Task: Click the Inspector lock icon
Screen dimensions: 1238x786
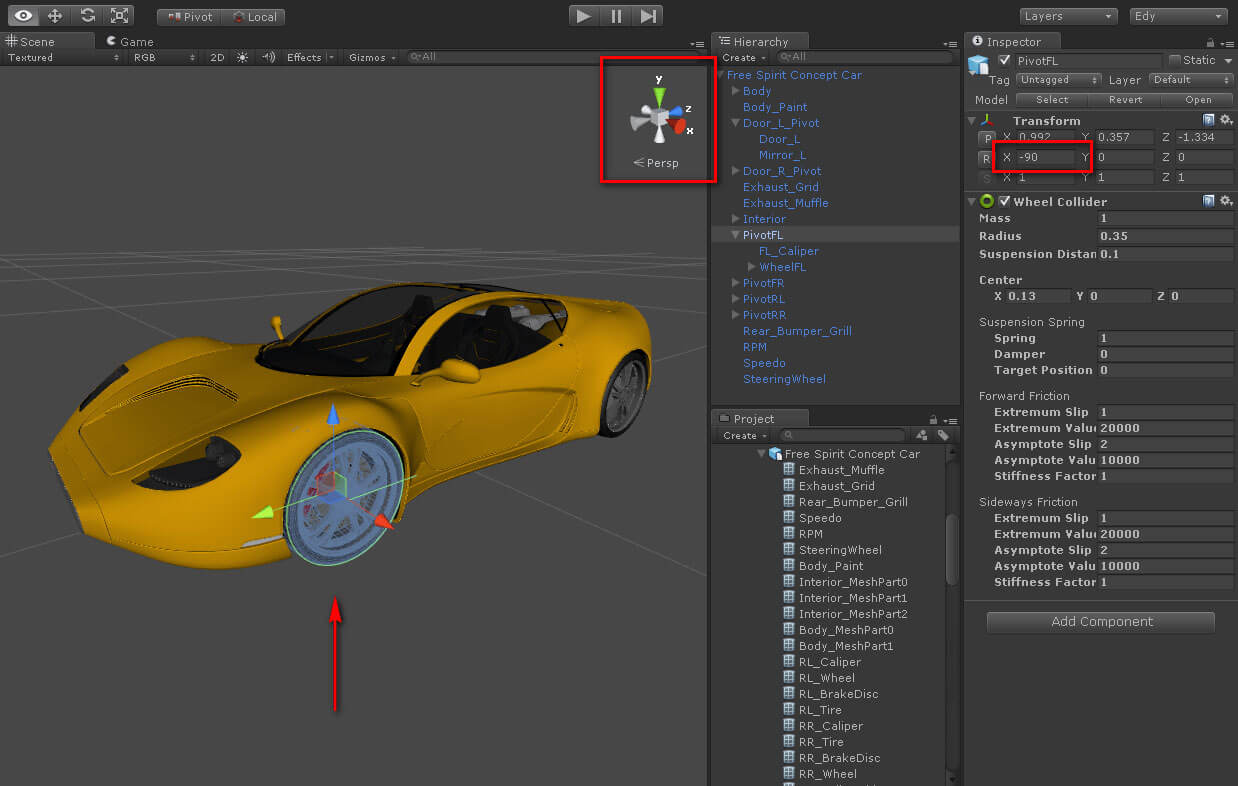Action: 1211,43
